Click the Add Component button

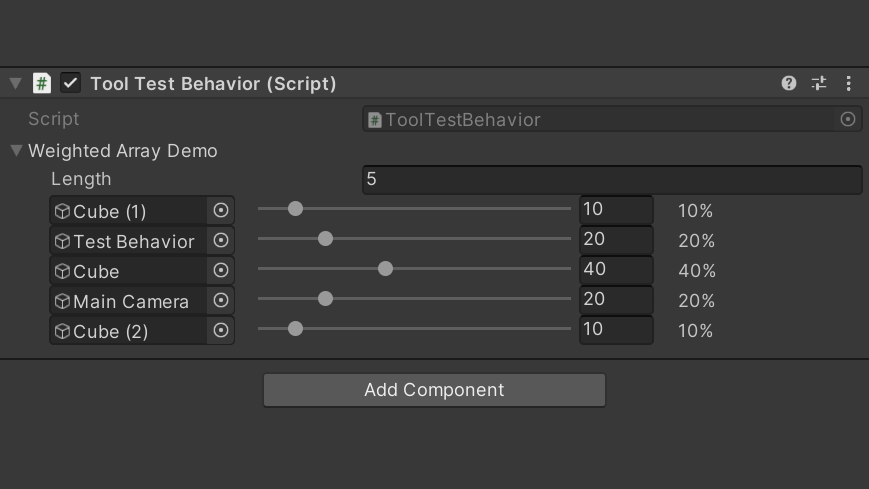pos(434,390)
